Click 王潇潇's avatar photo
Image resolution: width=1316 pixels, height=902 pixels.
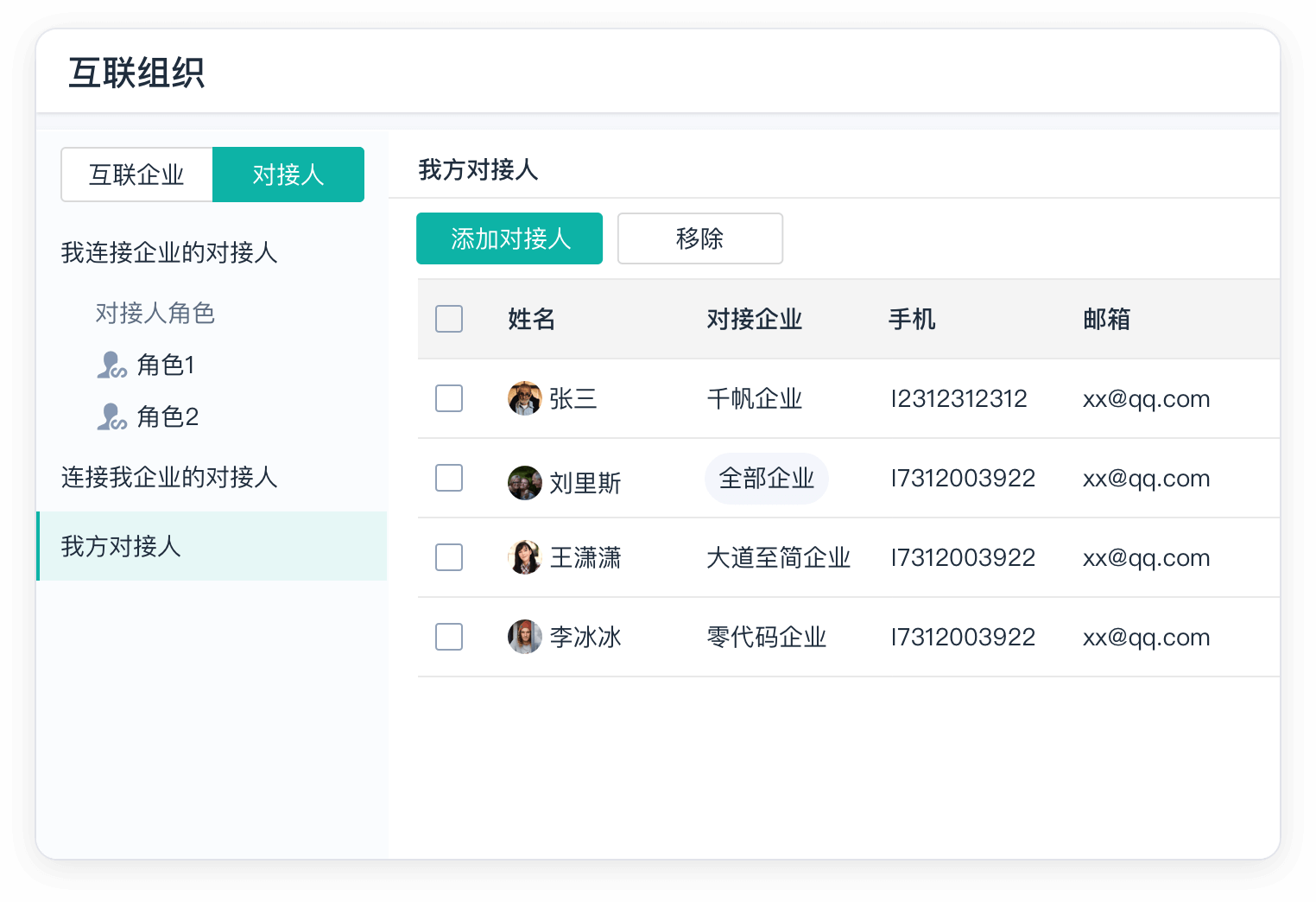[x=524, y=557]
